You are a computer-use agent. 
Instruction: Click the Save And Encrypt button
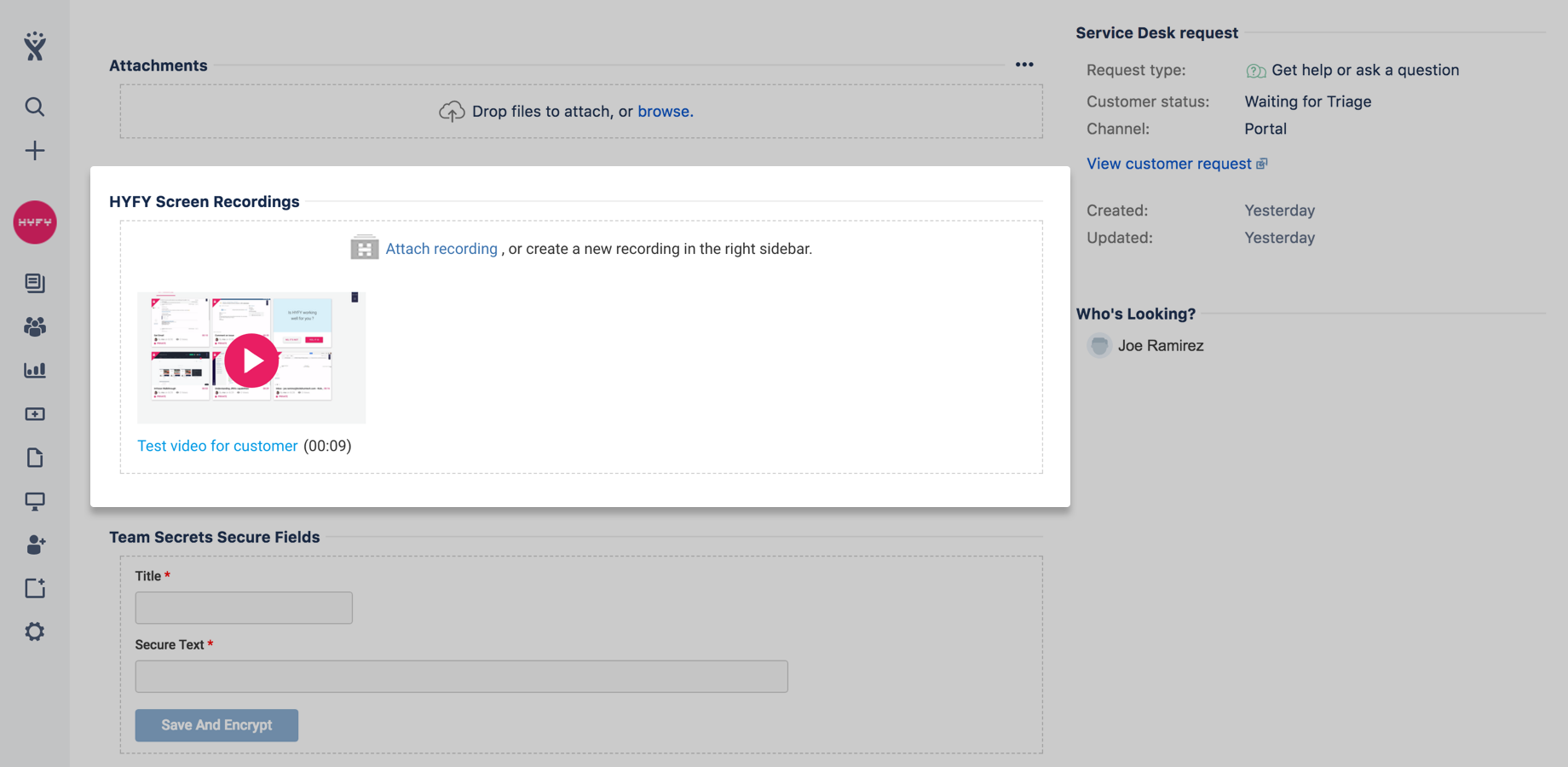pos(216,725)
